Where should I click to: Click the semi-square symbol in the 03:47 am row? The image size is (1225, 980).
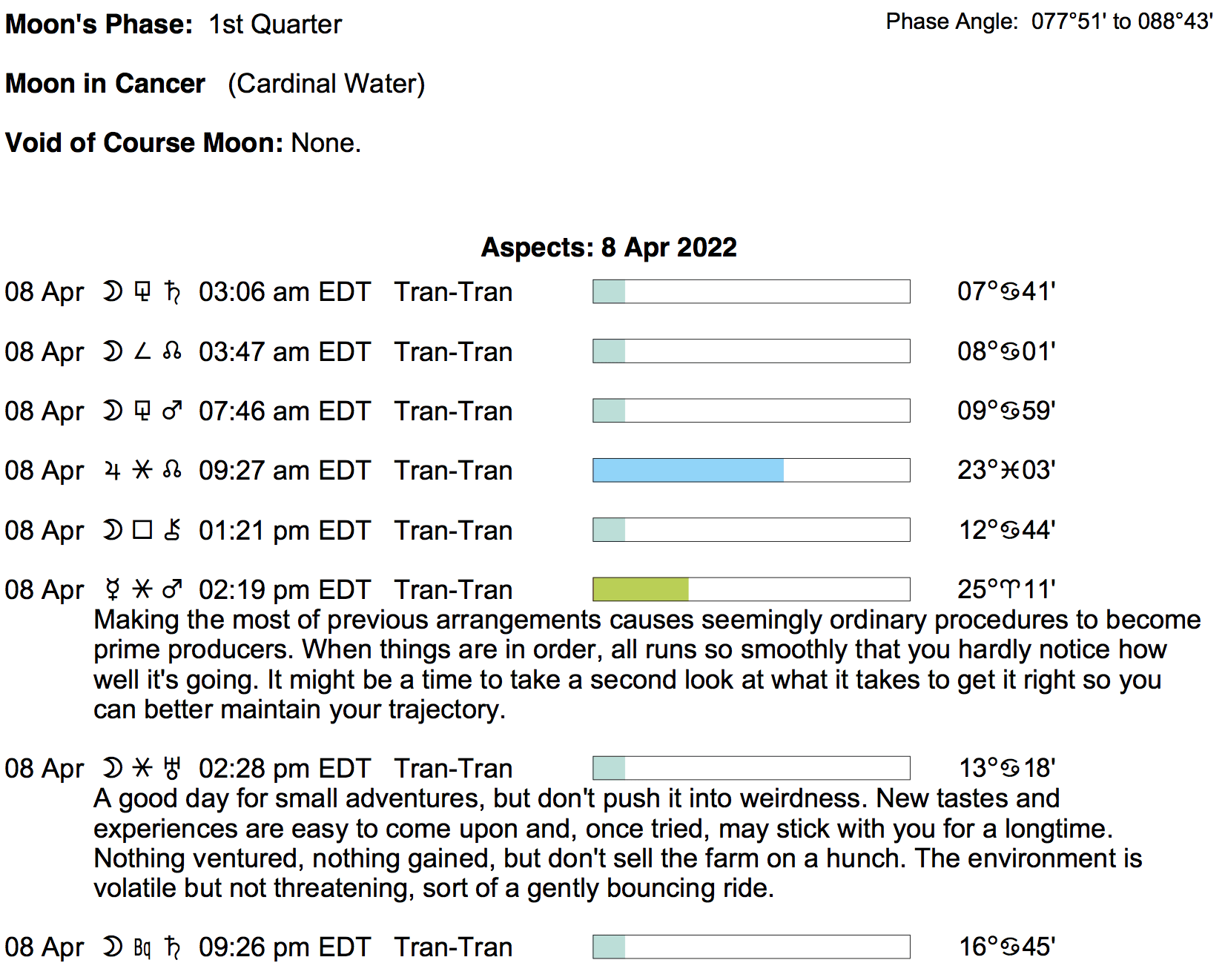pos(142,351)
